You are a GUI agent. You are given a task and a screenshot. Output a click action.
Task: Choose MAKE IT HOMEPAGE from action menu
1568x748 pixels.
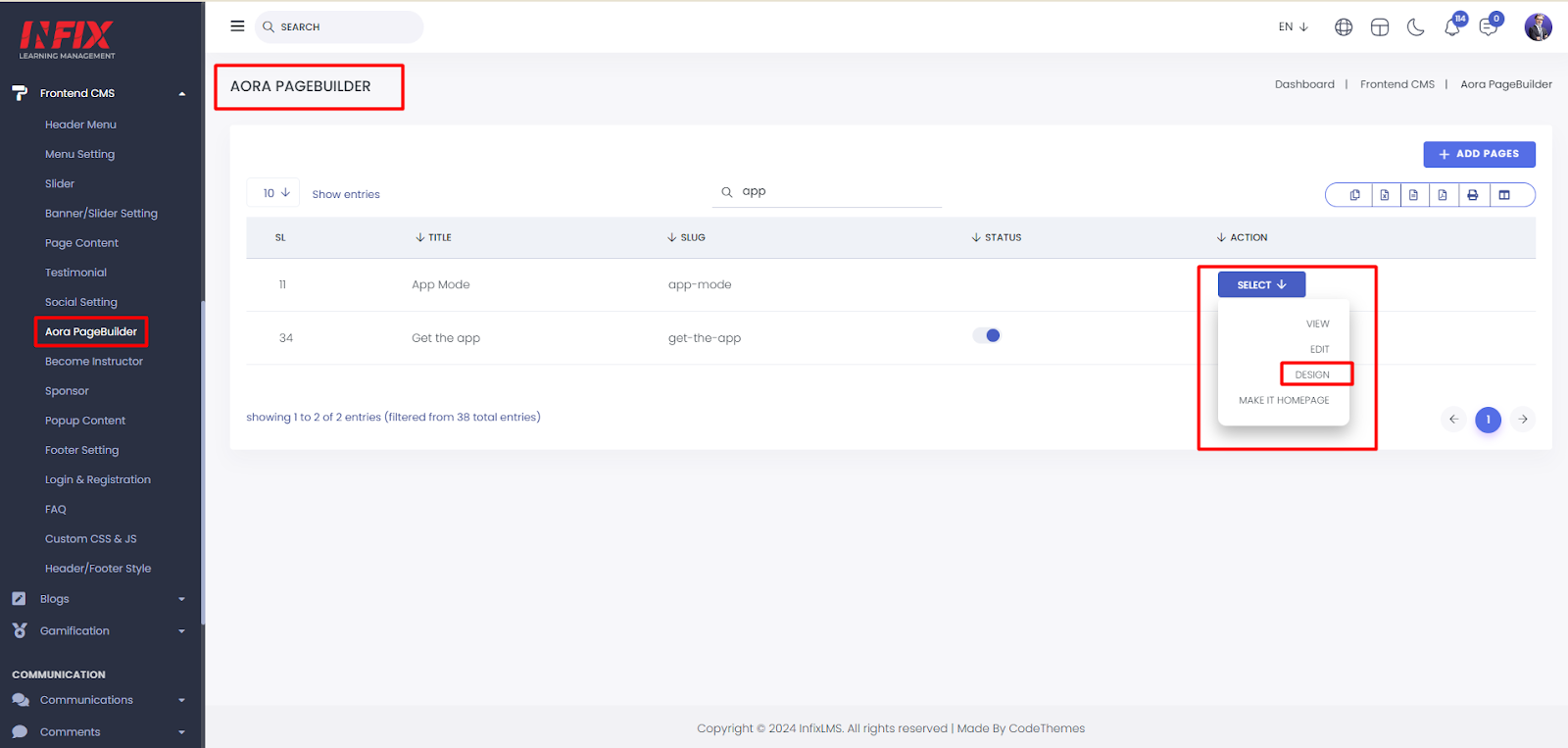point(1284,400)
